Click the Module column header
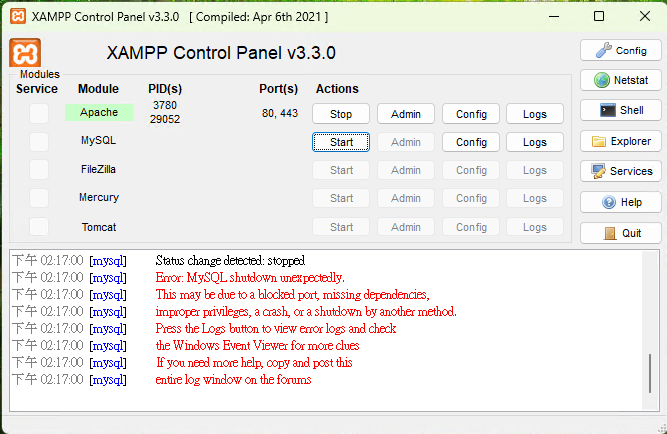The image size is (667, 434). 98,89
